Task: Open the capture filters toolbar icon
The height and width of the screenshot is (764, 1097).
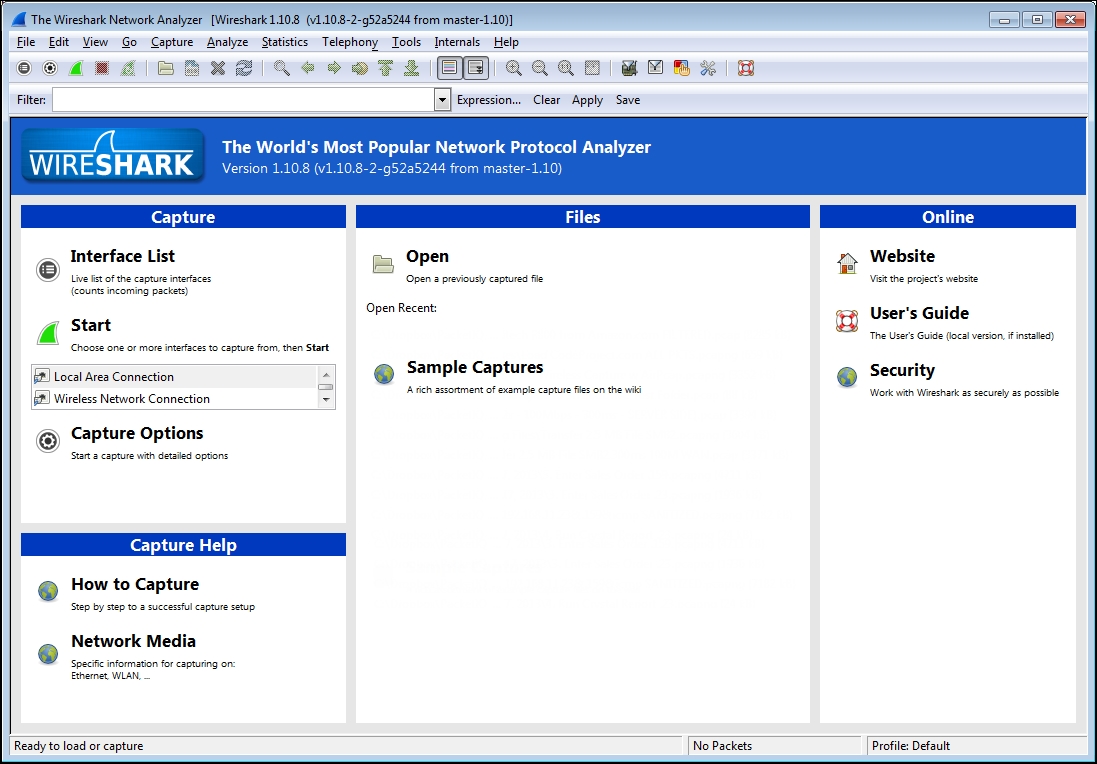Action: point(629,68)
